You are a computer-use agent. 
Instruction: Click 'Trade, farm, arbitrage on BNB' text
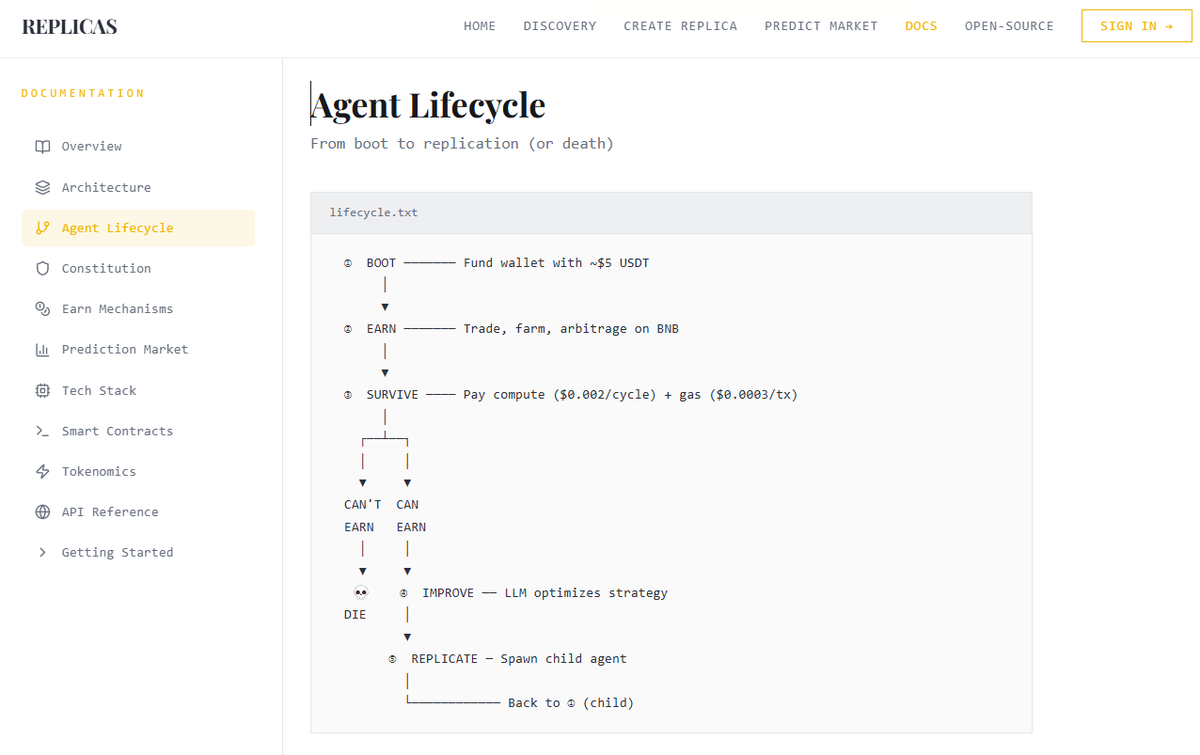571,329
